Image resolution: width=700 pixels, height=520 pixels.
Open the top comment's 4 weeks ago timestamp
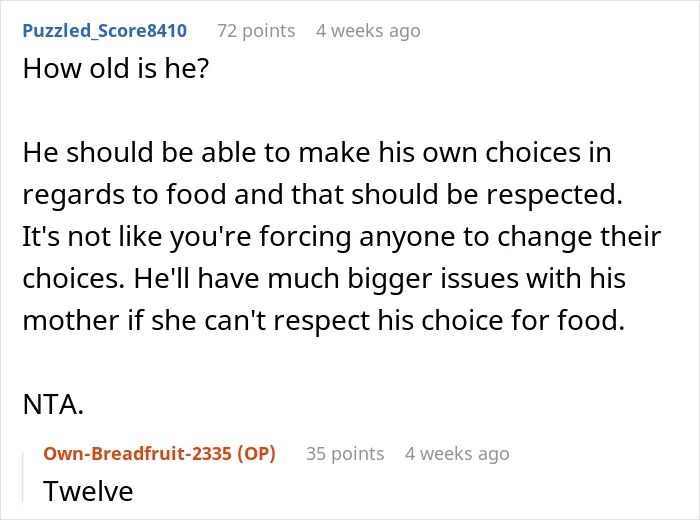[368, 31]
